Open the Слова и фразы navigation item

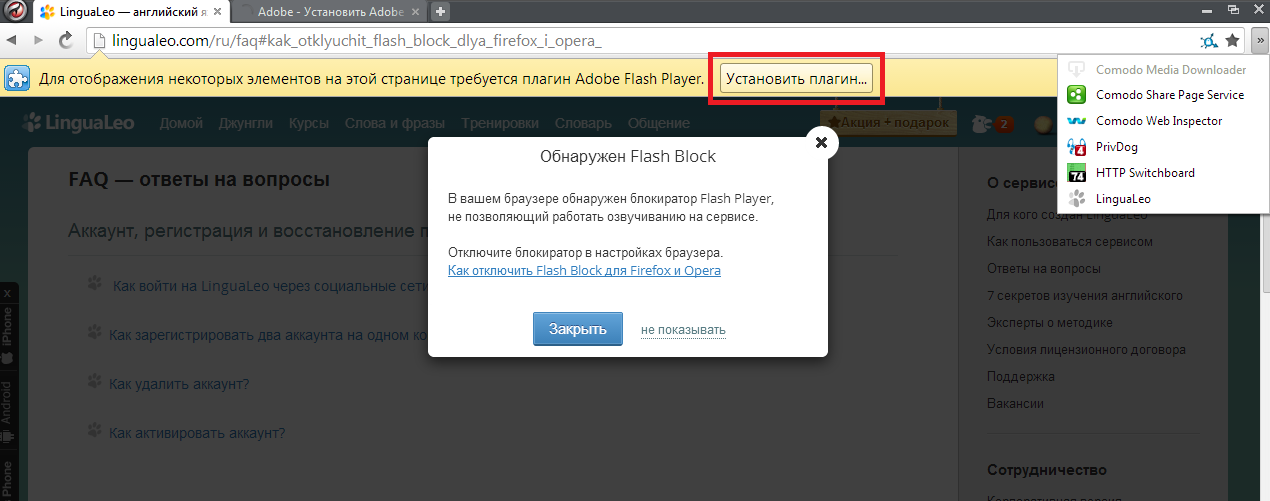pos(396,123)
